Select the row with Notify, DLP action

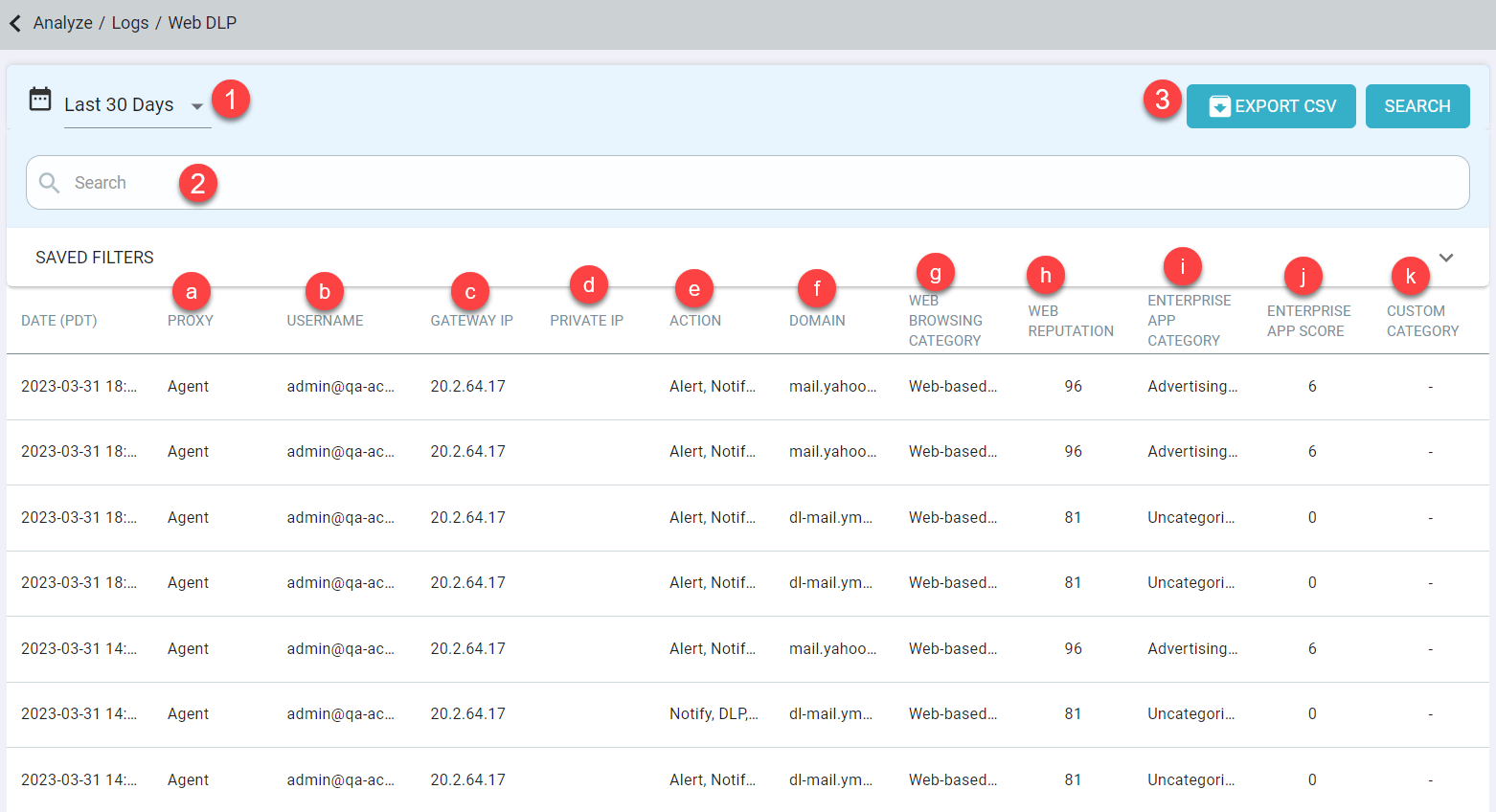(747, 714)
